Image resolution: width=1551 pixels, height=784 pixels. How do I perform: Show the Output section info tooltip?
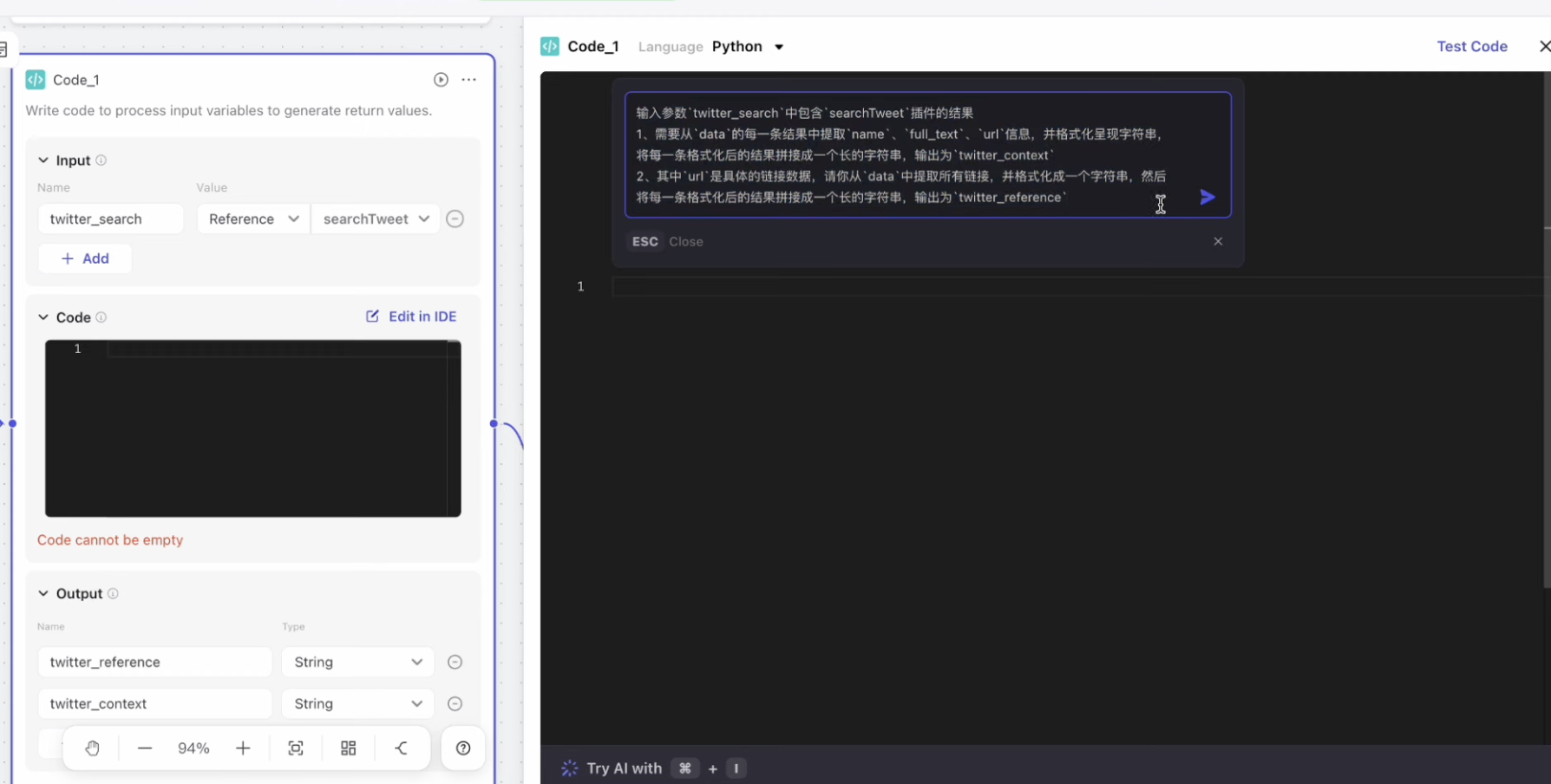point(113,594)
